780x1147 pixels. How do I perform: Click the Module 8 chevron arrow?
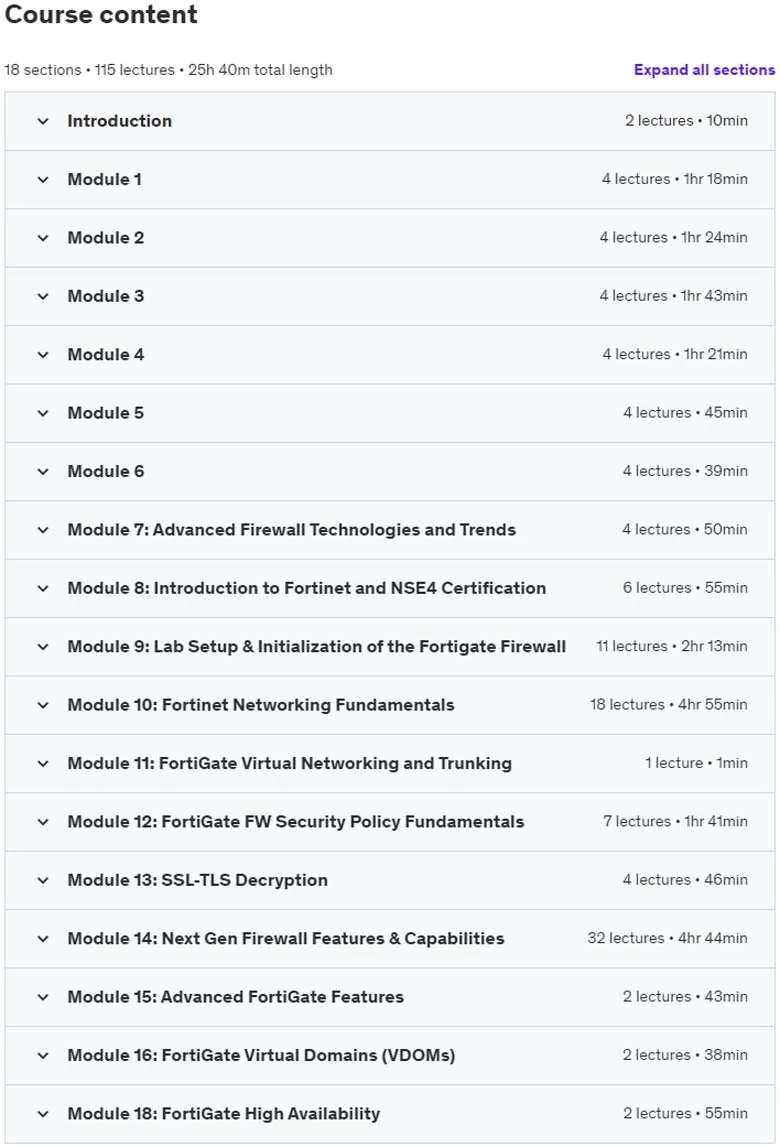(x=43, y=589)
